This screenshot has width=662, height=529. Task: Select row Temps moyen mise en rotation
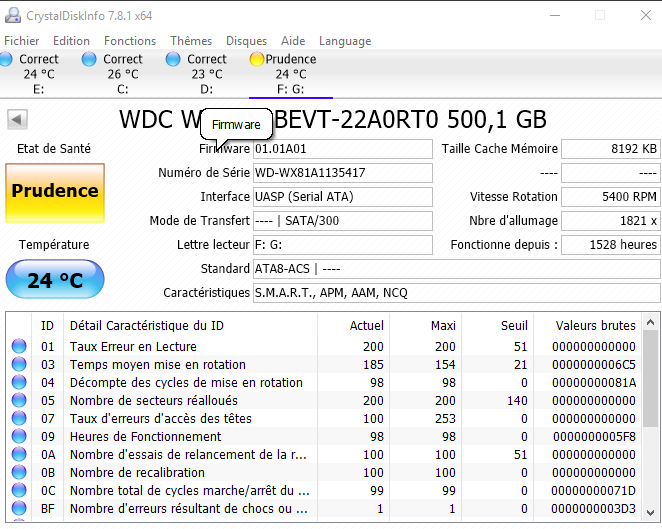(324, 364)
